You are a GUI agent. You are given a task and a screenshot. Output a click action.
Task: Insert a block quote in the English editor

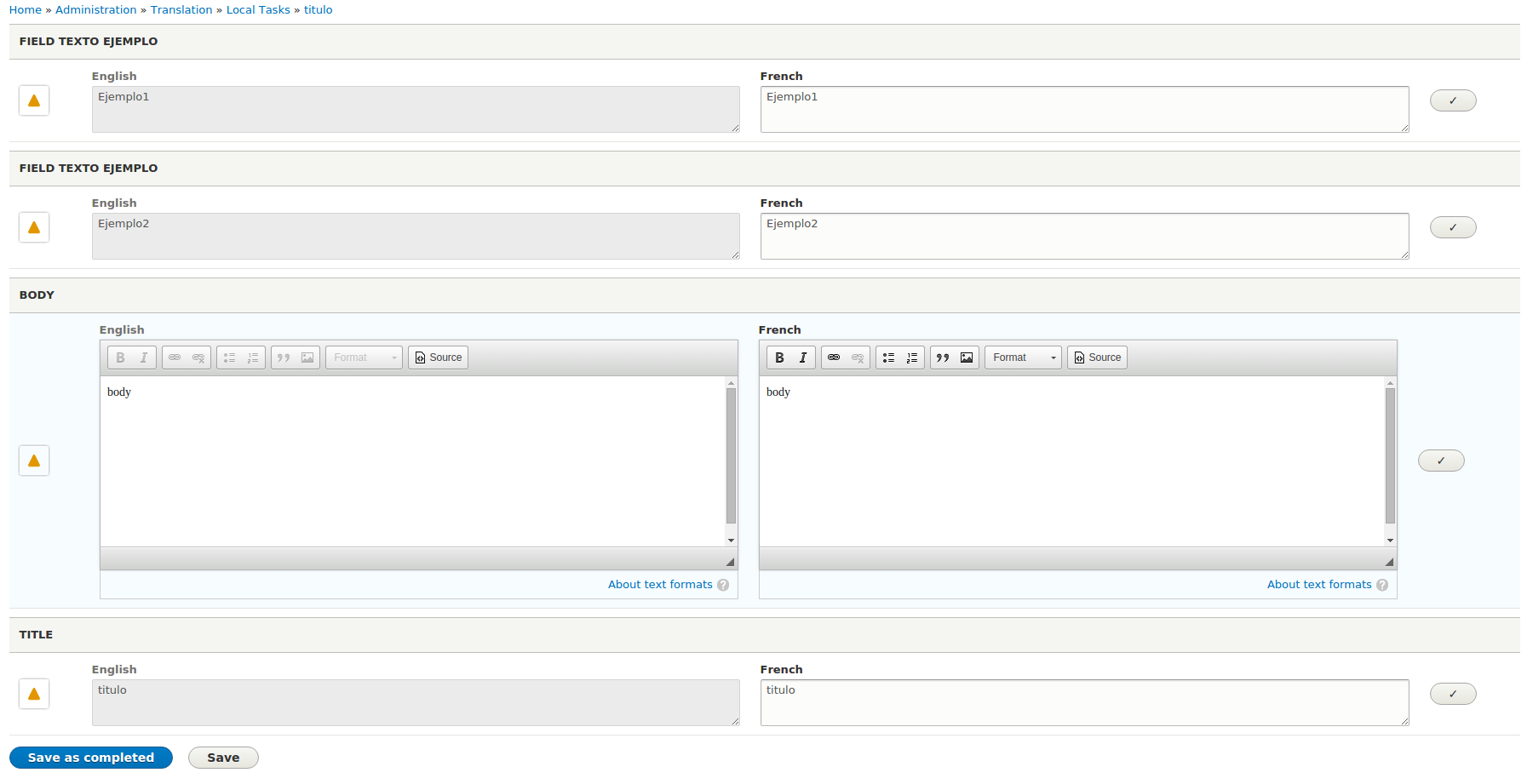coord(283,357)
